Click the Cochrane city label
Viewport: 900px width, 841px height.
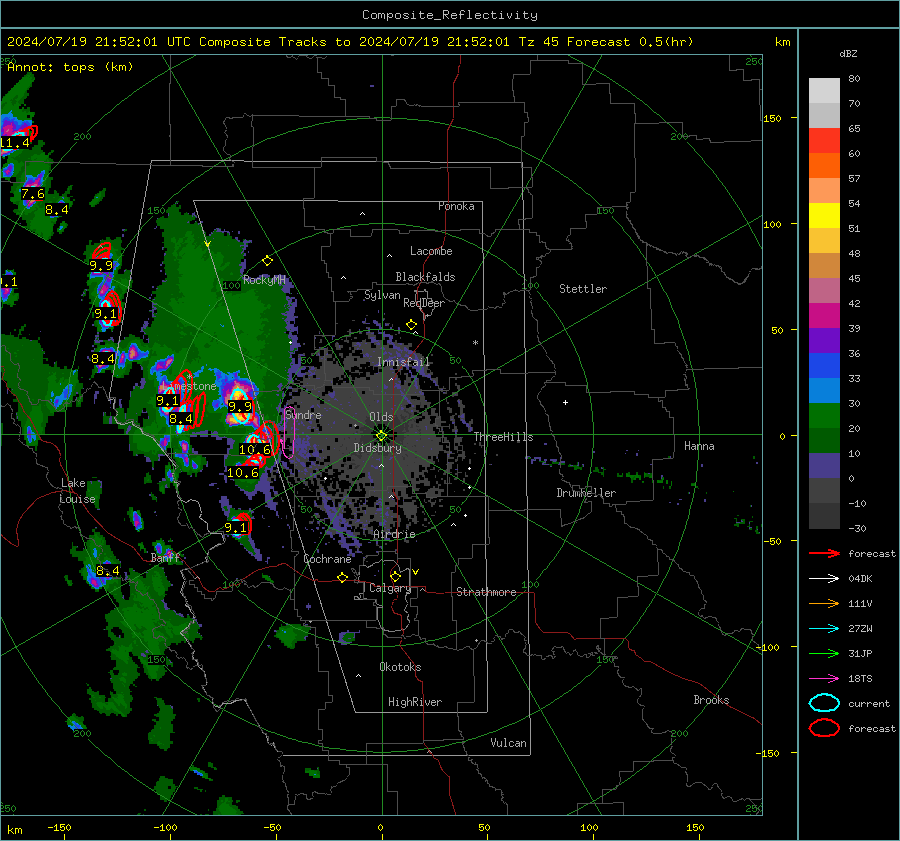pos(327,559)
